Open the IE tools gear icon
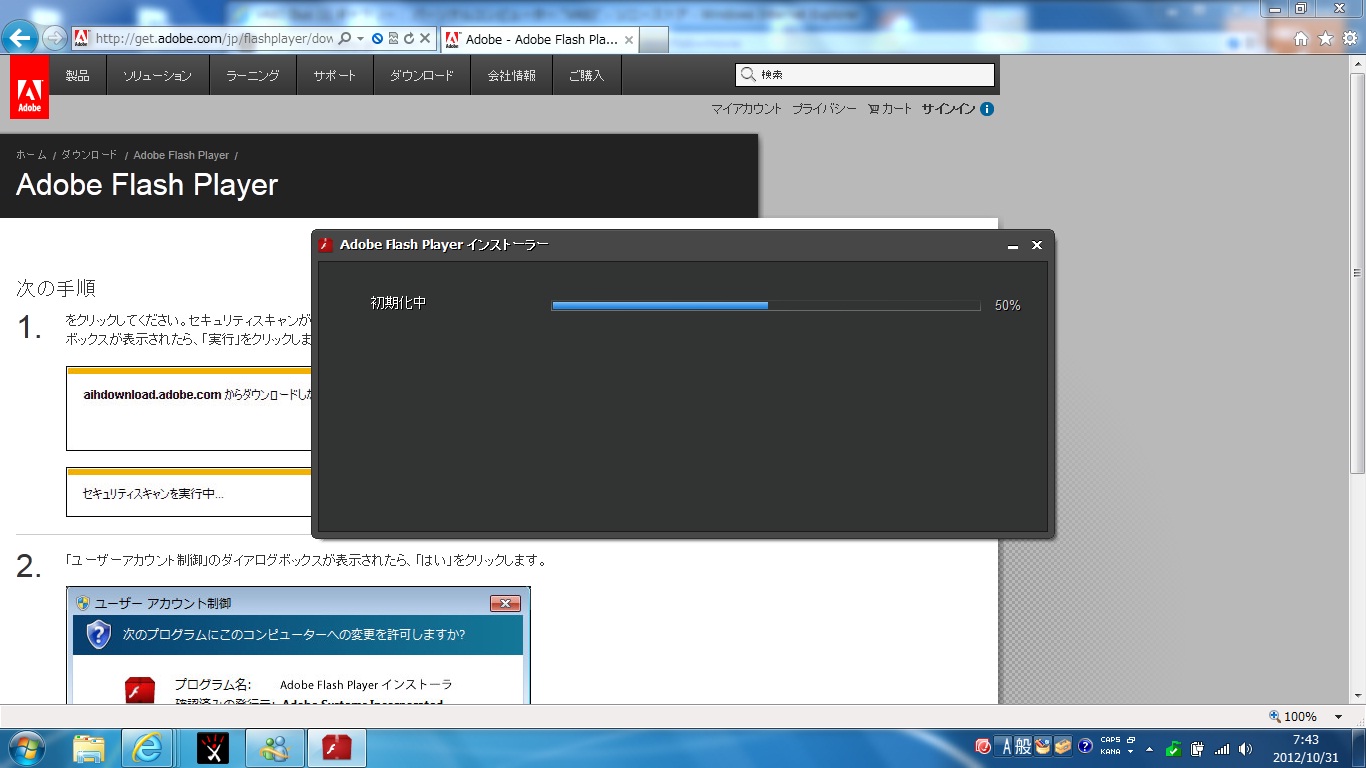The width and height of the screenshot is (1366, 768). pyautogui.click(x=1350, y=38)
